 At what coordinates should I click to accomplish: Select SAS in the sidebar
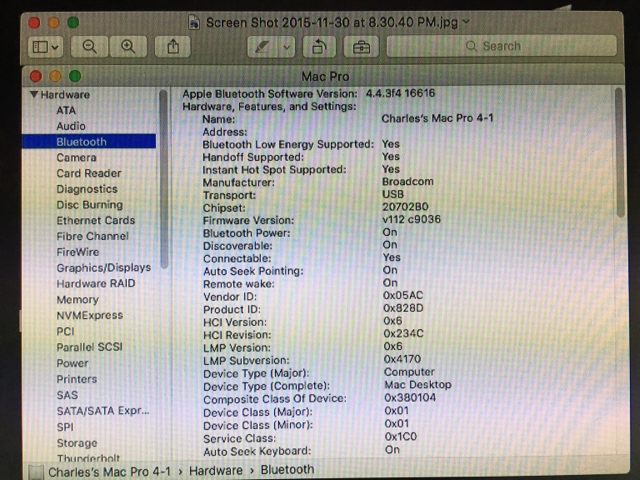click(67, 395)
